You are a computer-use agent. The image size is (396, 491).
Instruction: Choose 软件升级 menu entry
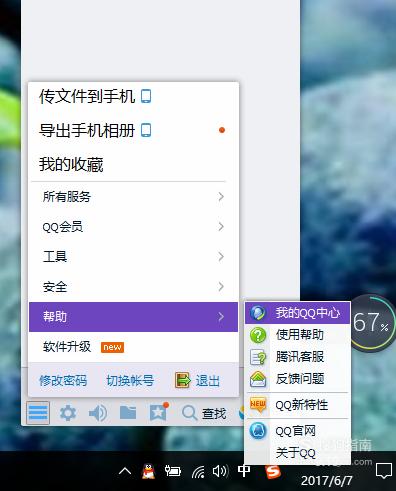coord(133,347)
